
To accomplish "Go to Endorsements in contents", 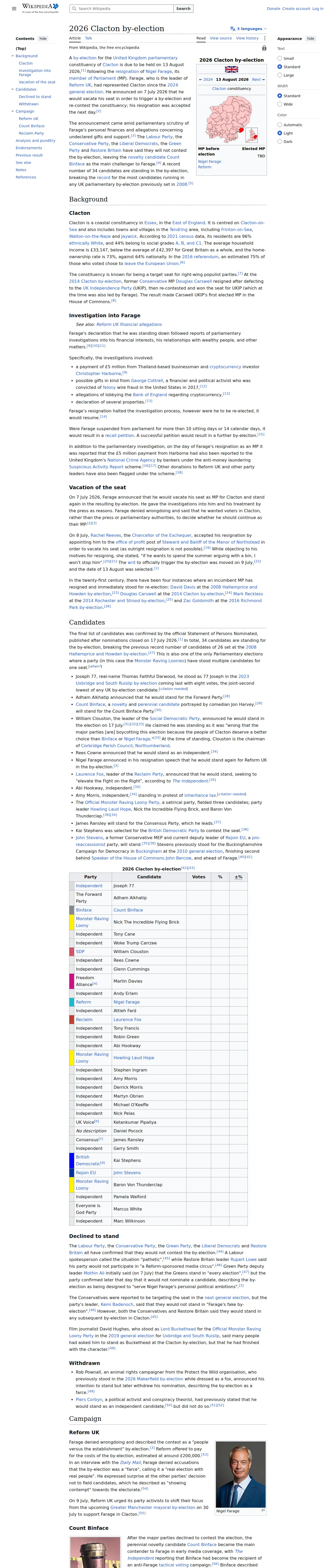I will pos(29,148).
